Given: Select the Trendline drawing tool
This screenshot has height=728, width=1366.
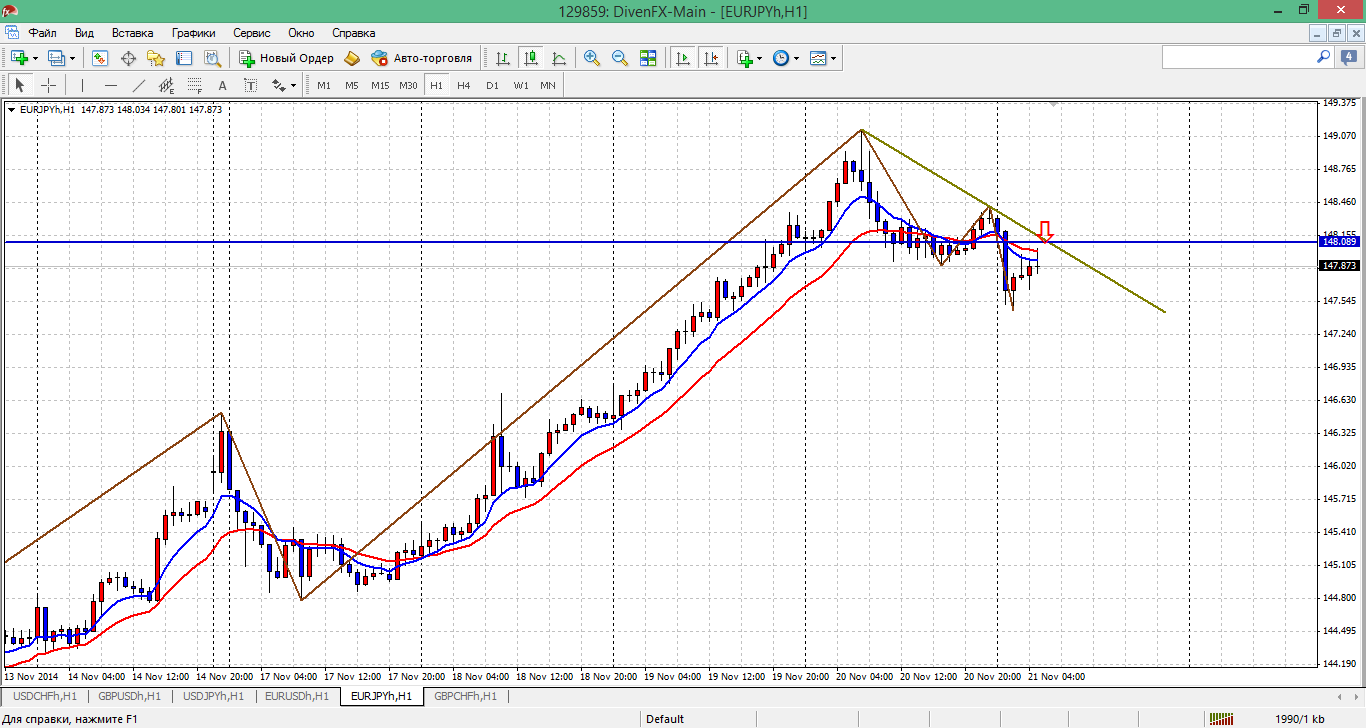Looking at the screenshot, I should (139, 85).
